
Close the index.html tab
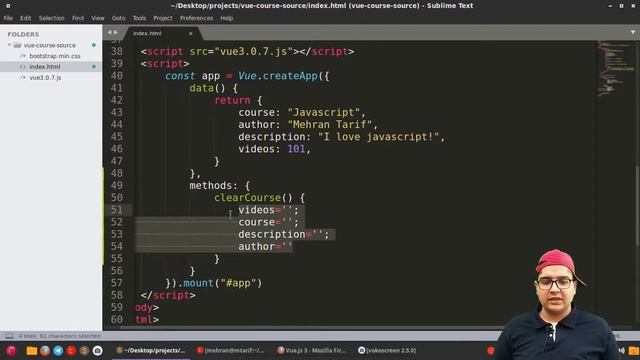tap(191, 33)
